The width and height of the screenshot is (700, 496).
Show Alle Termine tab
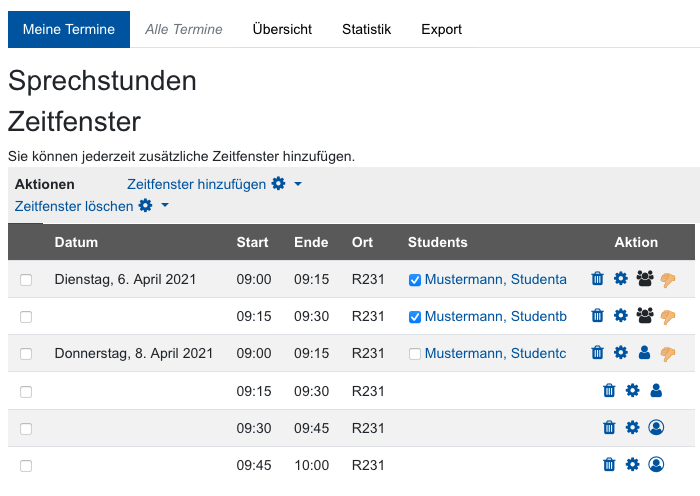tap(184, 29)
